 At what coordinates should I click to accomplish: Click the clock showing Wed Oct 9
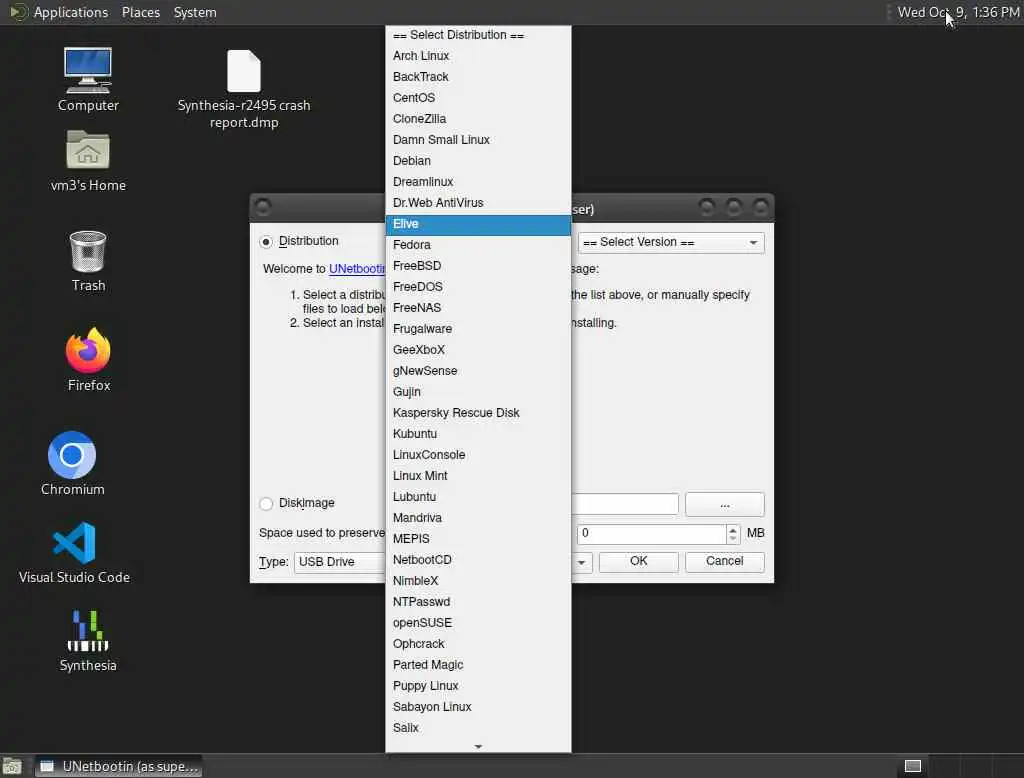[x=957, y=12]
